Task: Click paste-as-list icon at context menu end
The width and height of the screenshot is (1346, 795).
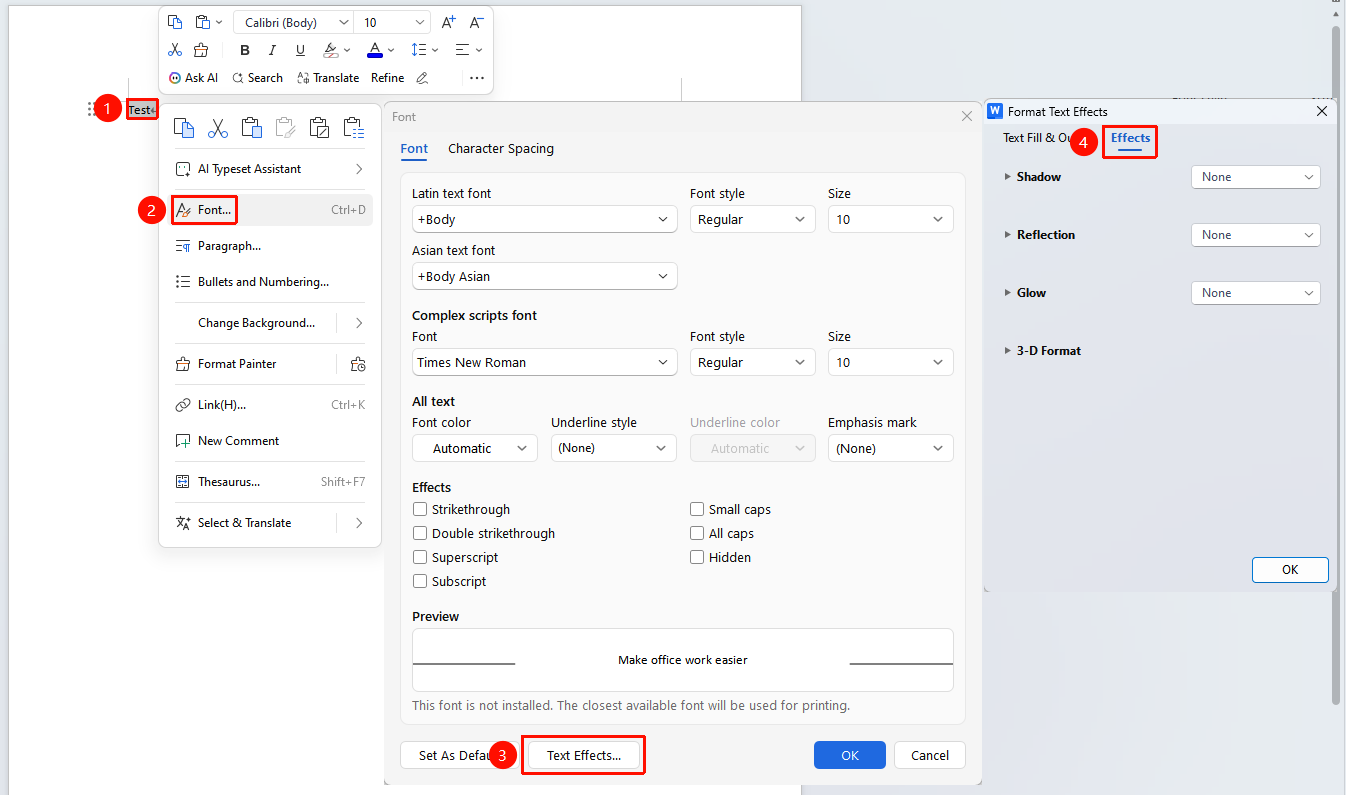Action: coord(354,127)
